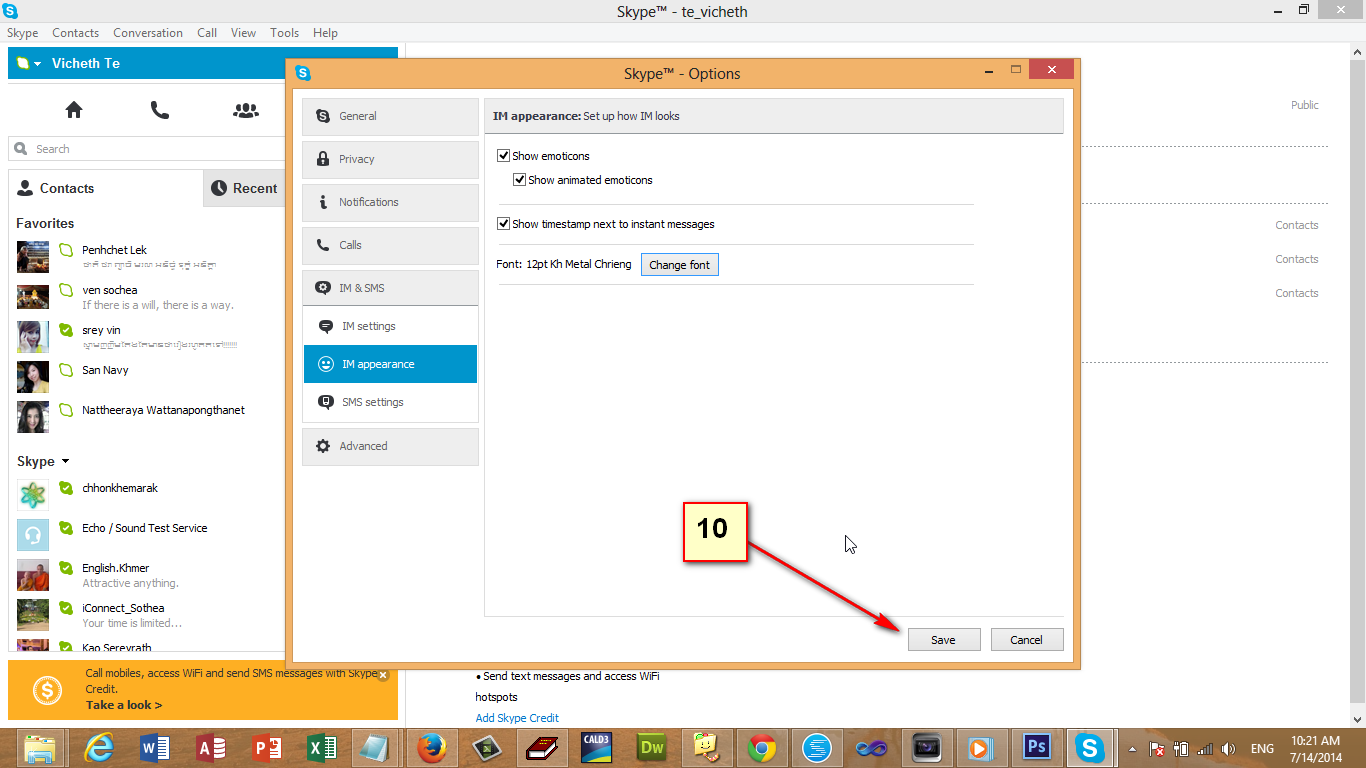Open the General options section
1366x768 pixels.
coord(390,116)
